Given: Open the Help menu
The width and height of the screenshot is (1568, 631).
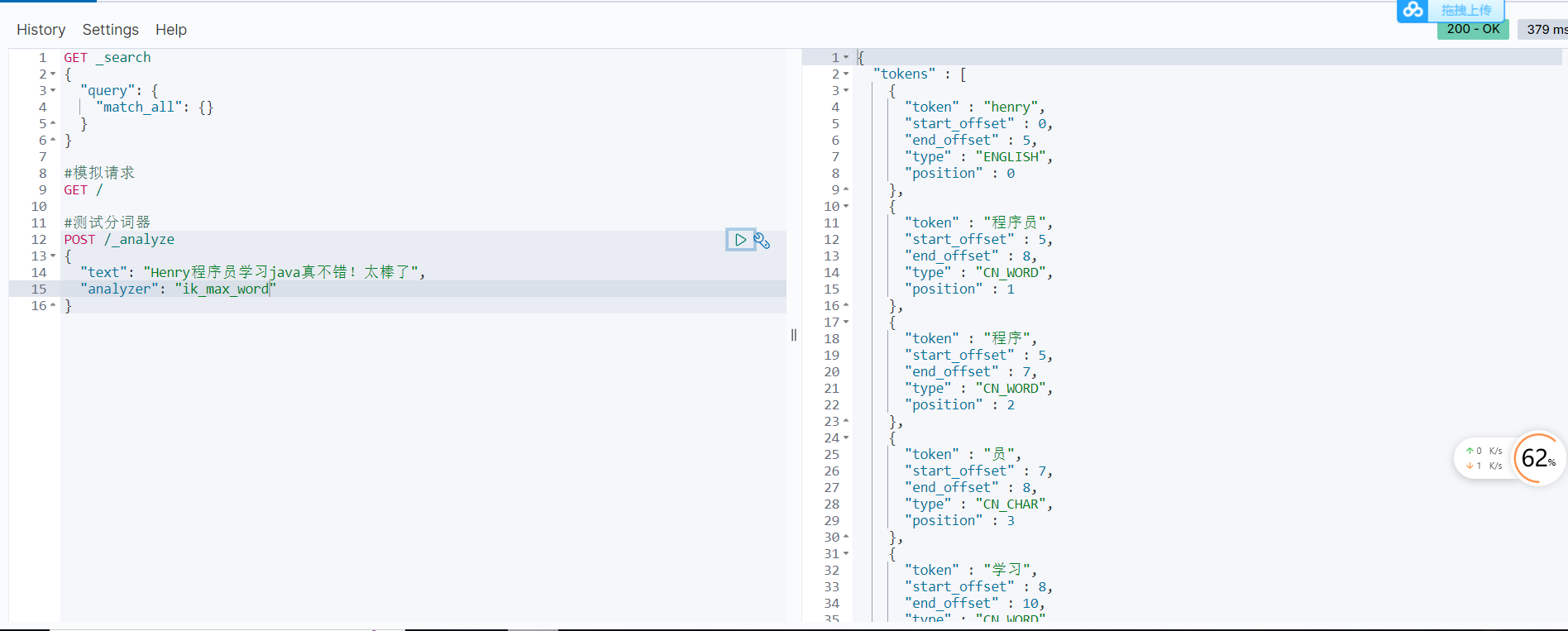Looking at the screenshot, I should click(171, 30).
